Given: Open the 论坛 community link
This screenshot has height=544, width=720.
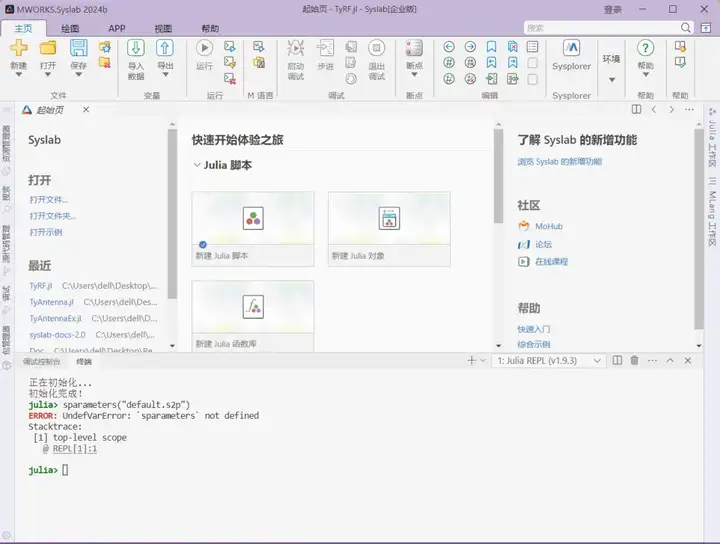Looking at the screenshot, I should coord(543,244).
